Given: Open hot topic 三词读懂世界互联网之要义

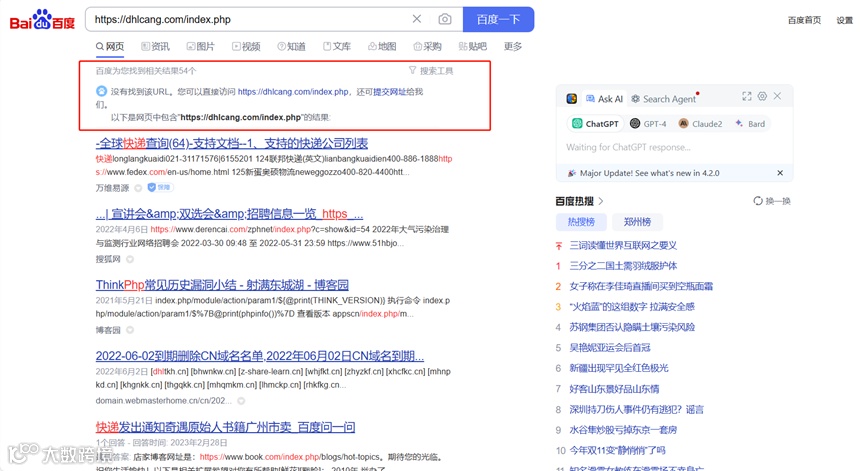Looking at the screenshot, I should (623, 245).
